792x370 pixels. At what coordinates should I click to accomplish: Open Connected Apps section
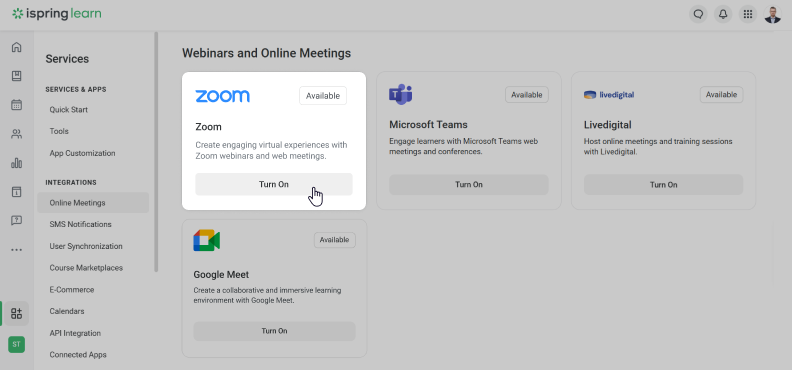(x=78, y=355)
